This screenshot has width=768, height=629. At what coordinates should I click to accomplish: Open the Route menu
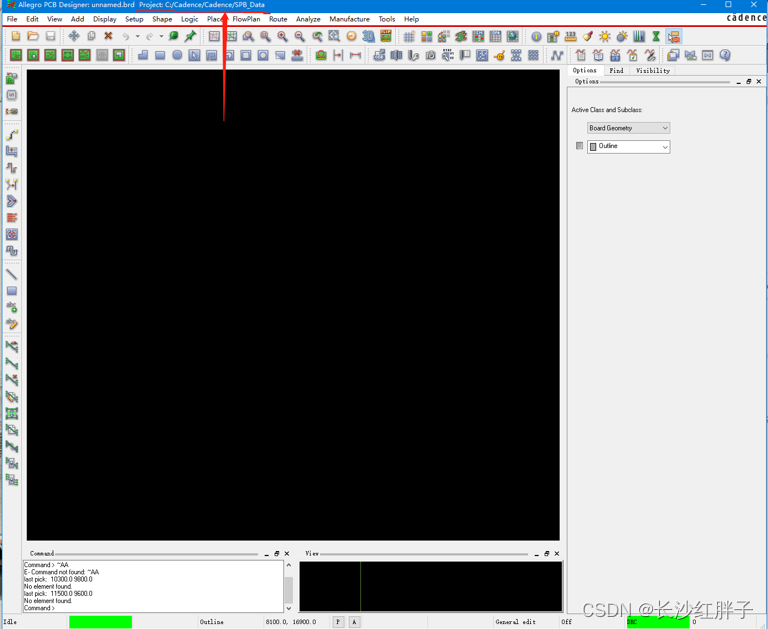277,19
